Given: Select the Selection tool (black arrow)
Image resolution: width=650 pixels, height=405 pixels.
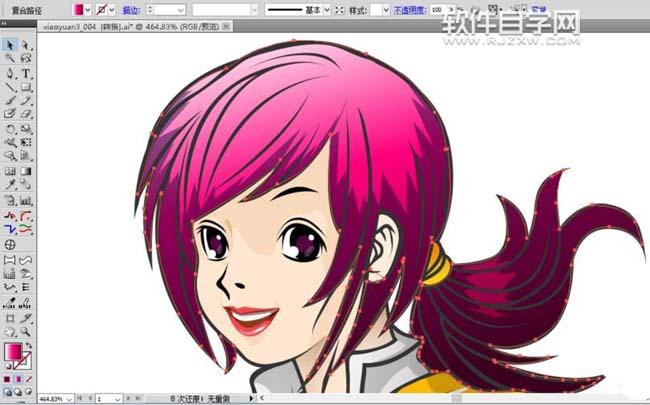Looking at the screenshot, I should pyautogui.click(x=10, y=45).
